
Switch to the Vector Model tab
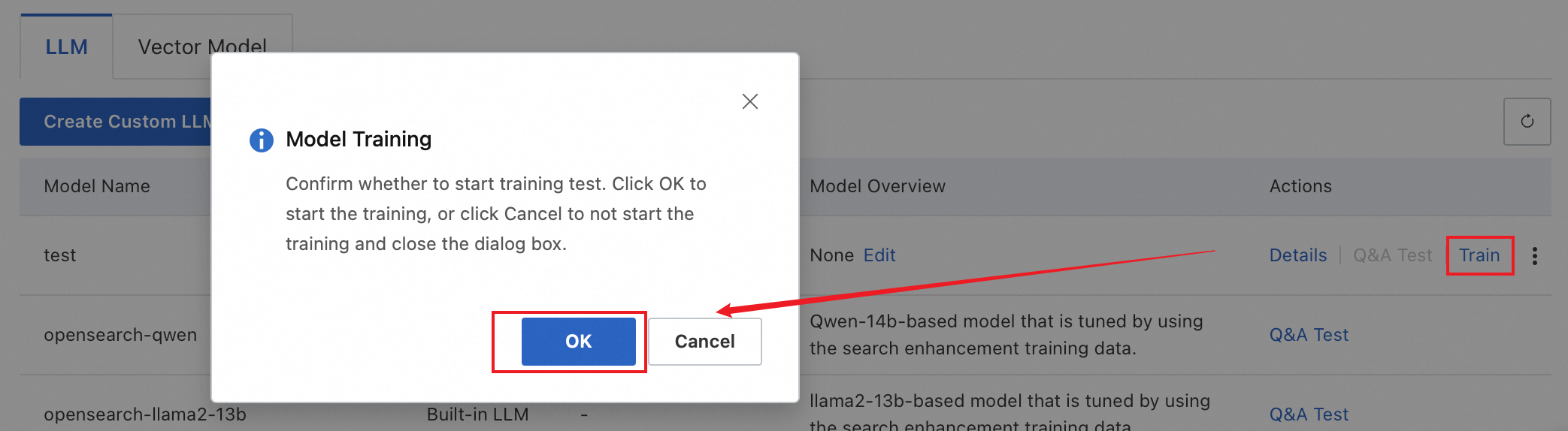pos(202,47)
